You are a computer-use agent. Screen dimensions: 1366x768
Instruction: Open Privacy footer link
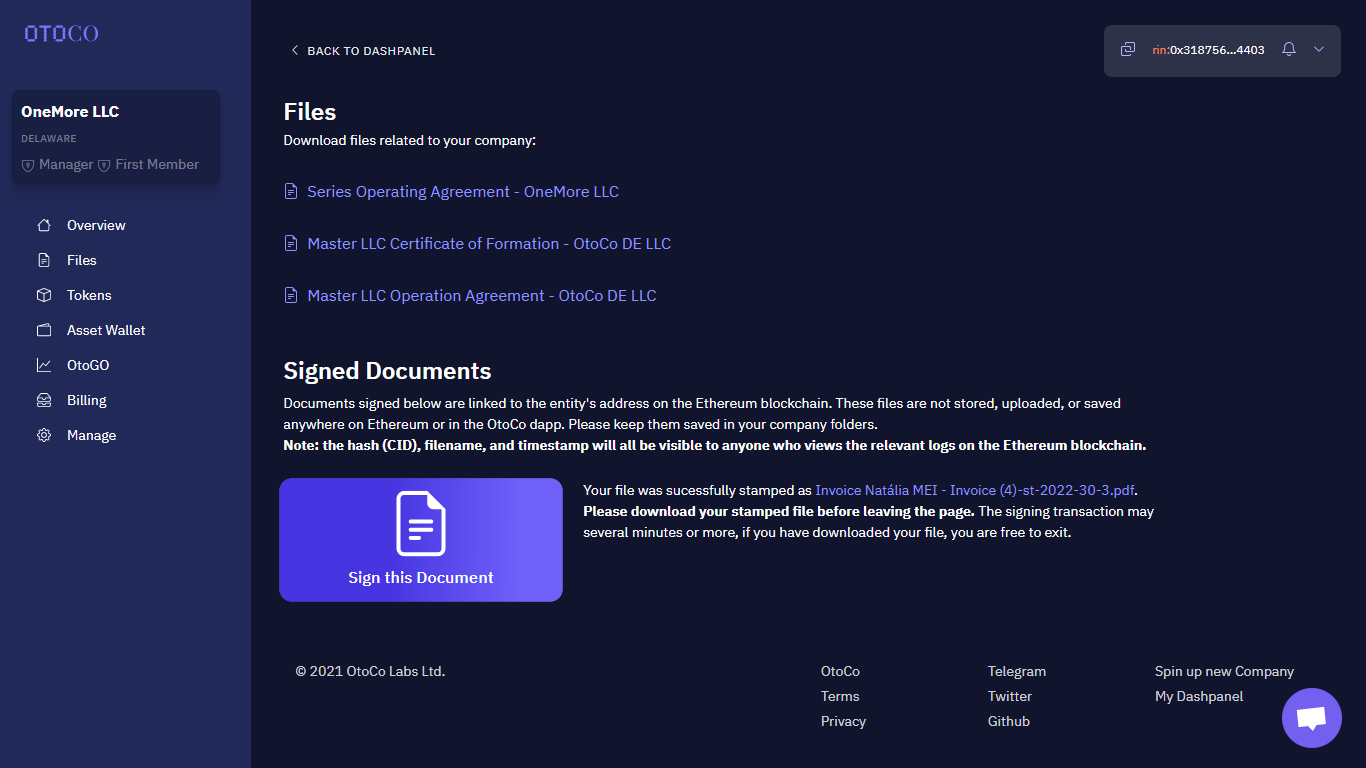point(843,721)
